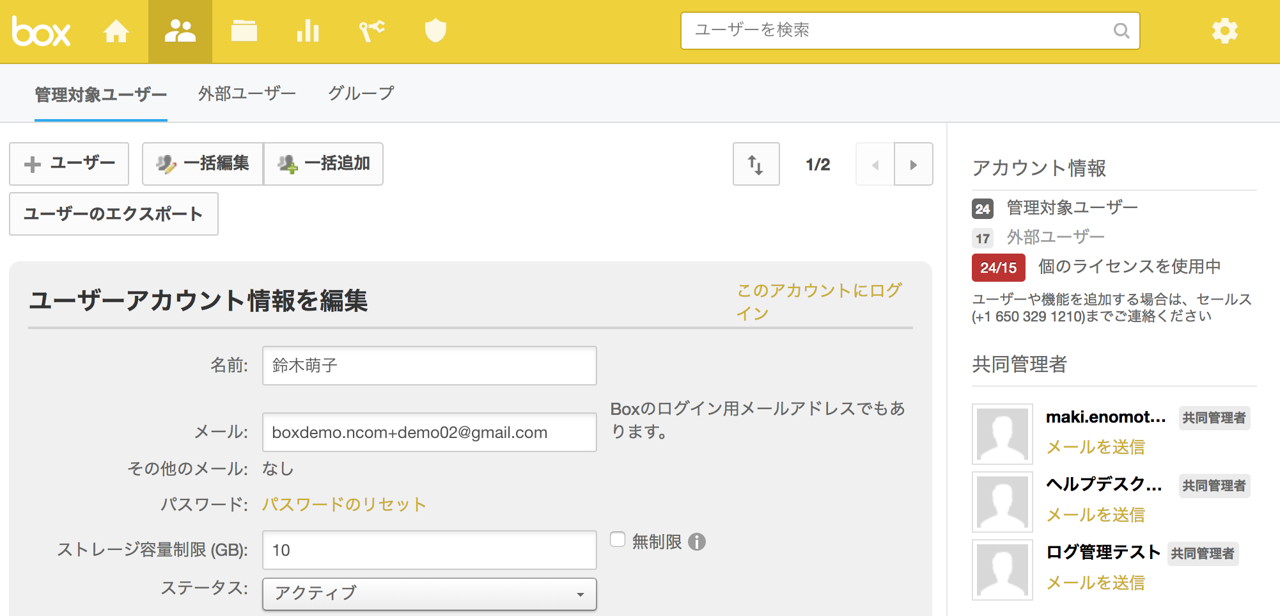
Task: Go to the next page arrow
Action: (x=913, y=165)
